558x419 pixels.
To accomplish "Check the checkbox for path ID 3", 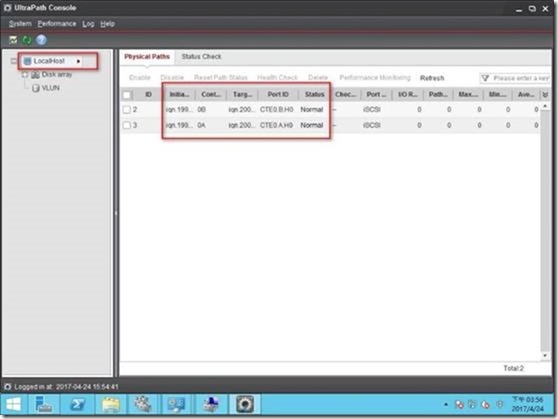I will click(127, 125).
